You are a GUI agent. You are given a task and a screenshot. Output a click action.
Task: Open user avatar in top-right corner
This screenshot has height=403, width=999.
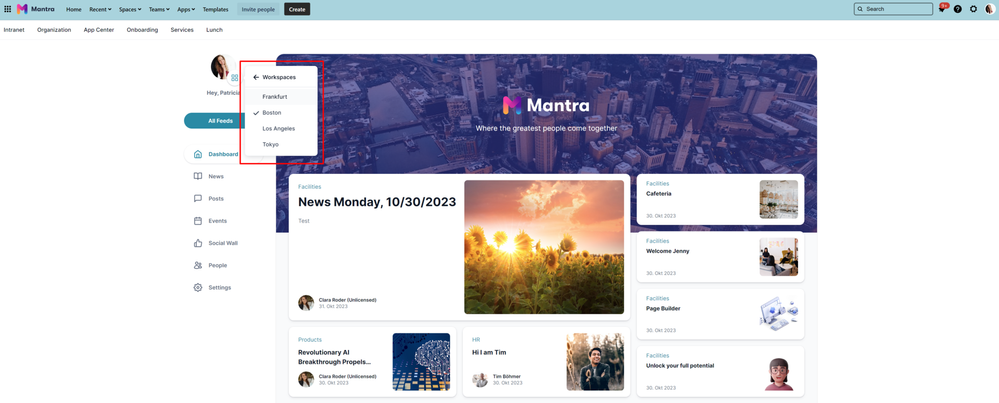point(989,10)
